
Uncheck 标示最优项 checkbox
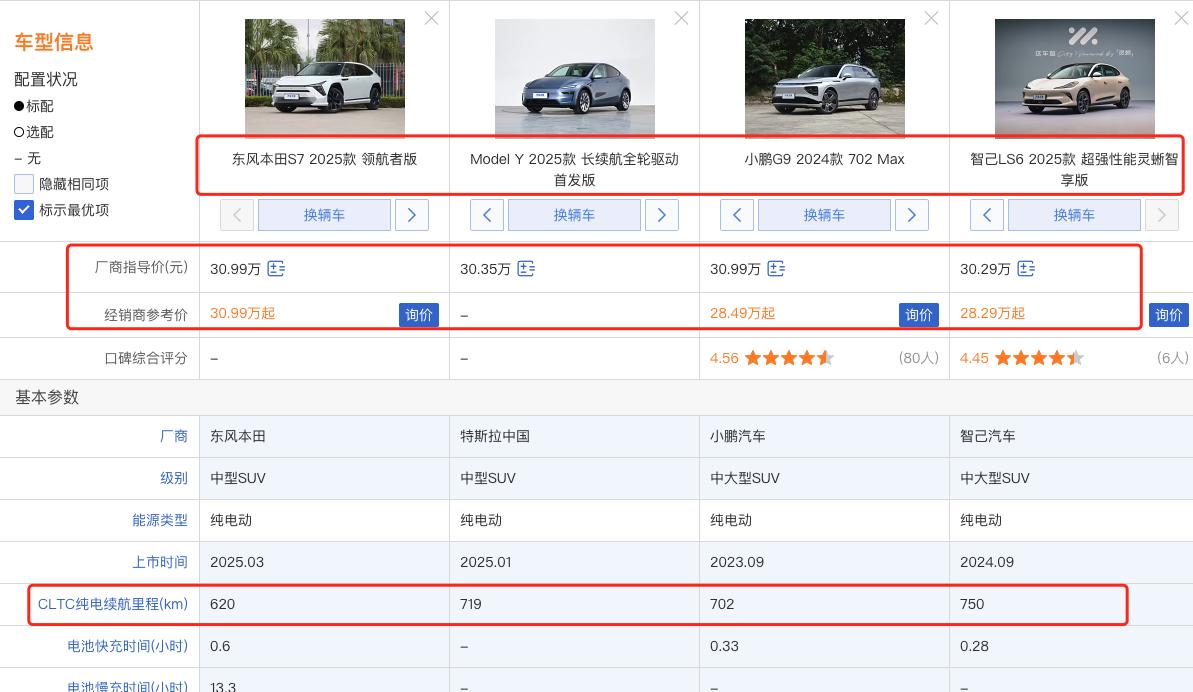pos(24,210)
